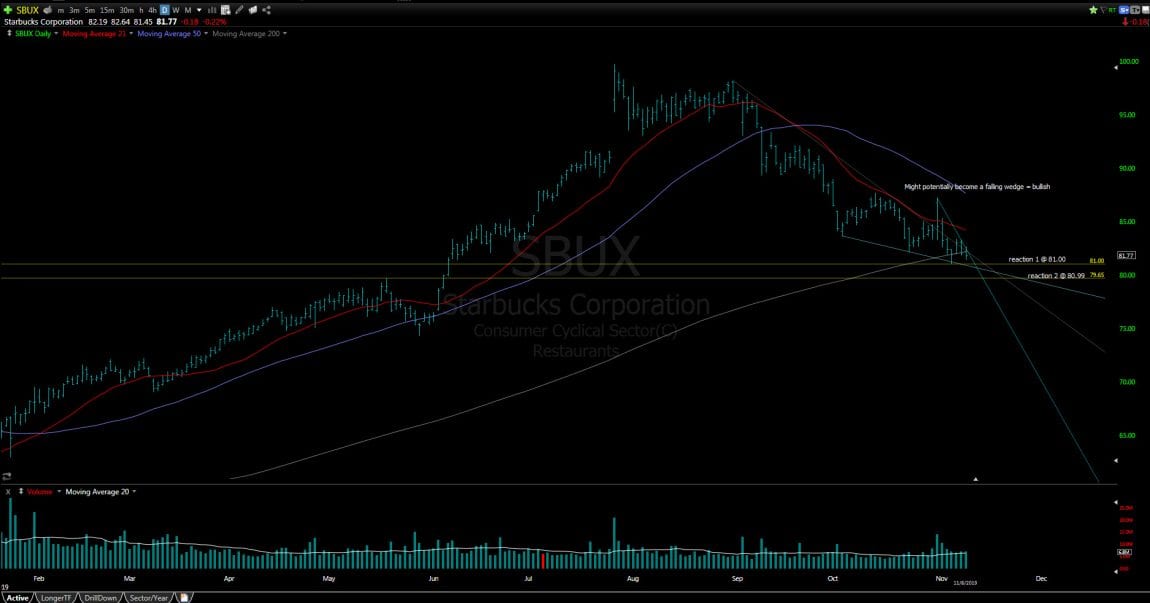This screenshot has width=1150, height=603.
Task: Click the green RT real-time indicator
Action: (x=1112, y=10)
